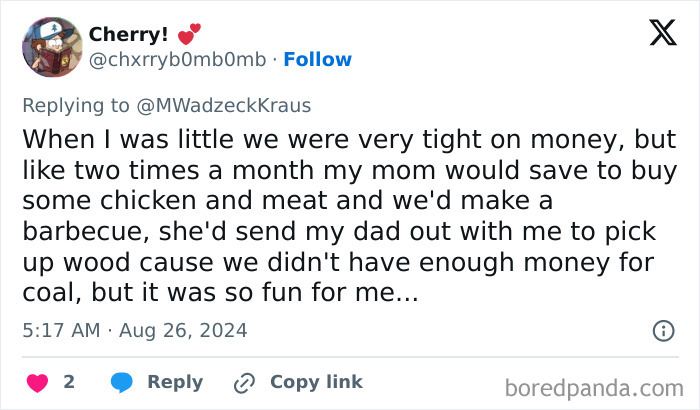Viewport: 700px width, 410px height.
Task: Click the hearts emoji beside Cherry's name
Action: click(x=189, y=34)
